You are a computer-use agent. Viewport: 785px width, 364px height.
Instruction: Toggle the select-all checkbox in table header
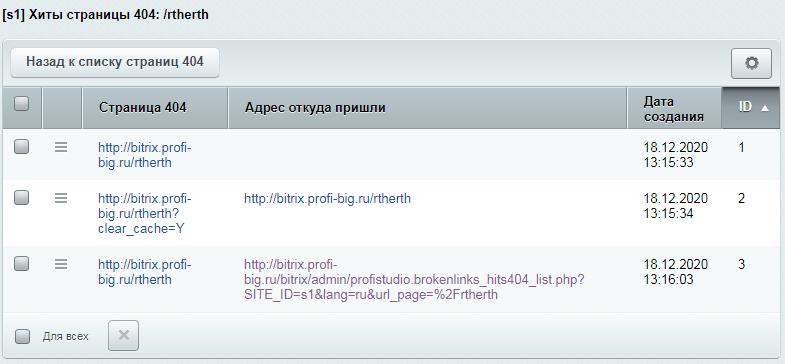coord(21,104)
